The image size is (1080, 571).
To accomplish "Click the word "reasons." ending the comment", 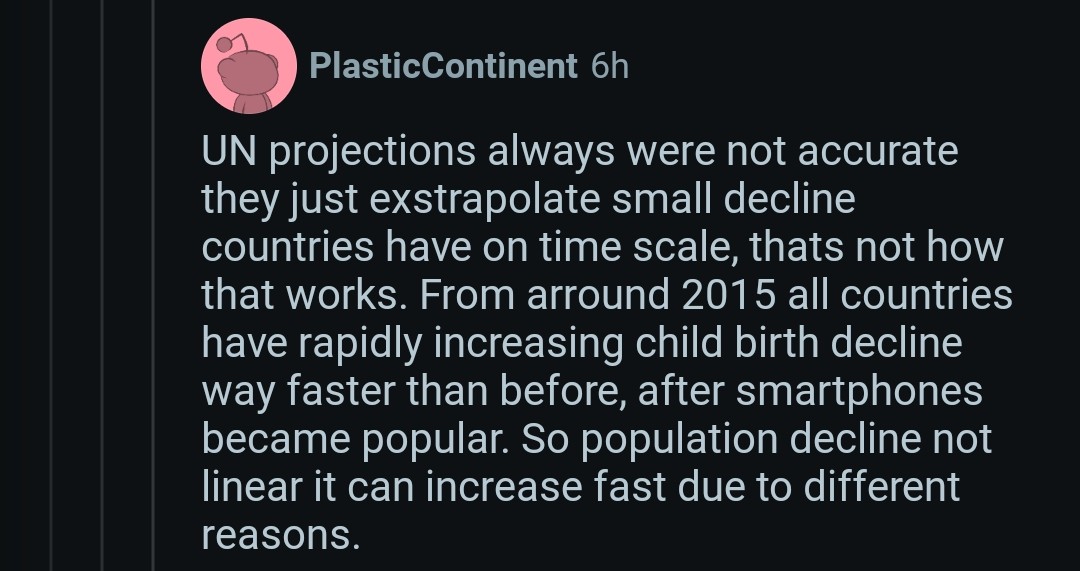I will click(281, 534).
